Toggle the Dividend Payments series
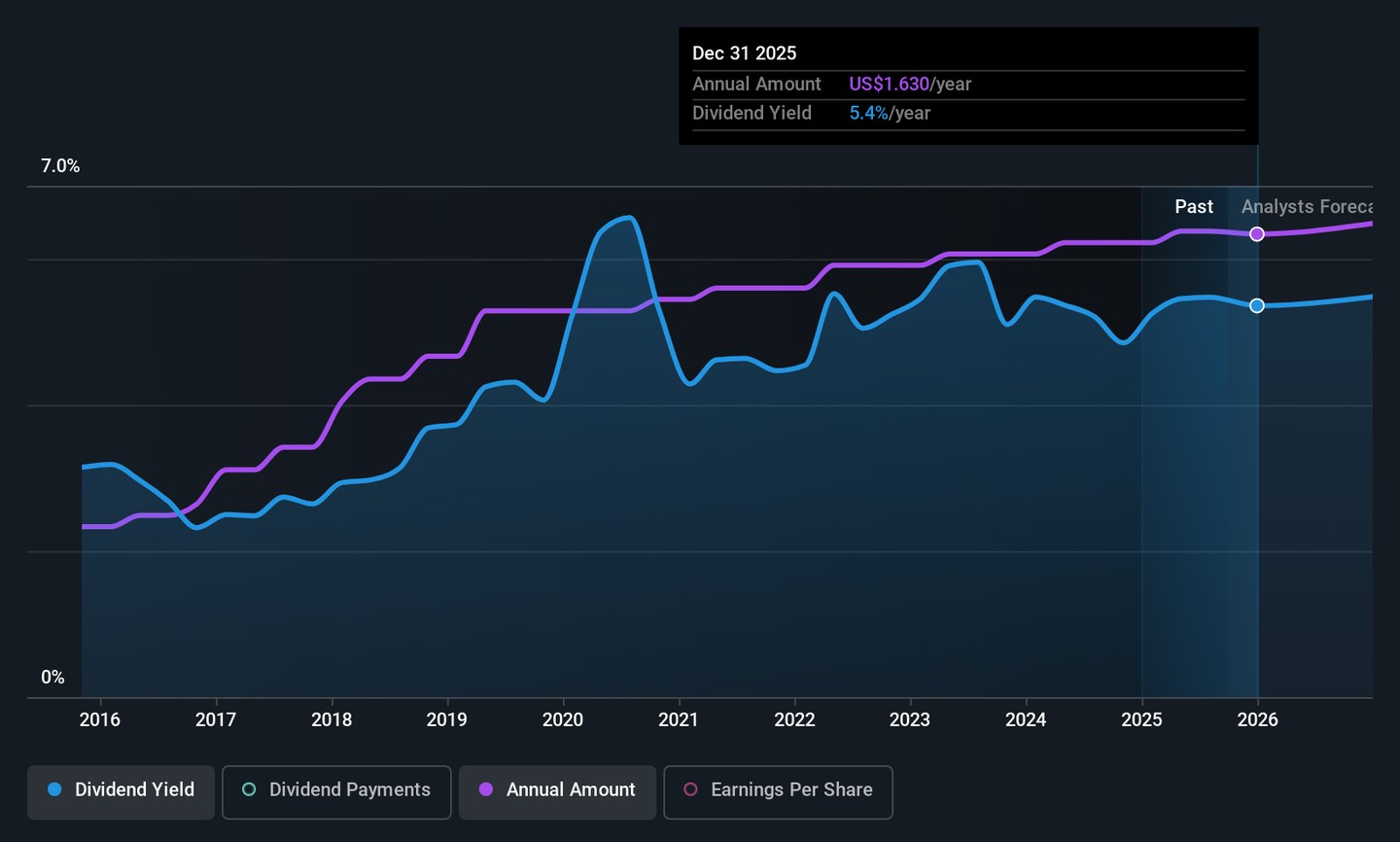 (x=336, y=790)
